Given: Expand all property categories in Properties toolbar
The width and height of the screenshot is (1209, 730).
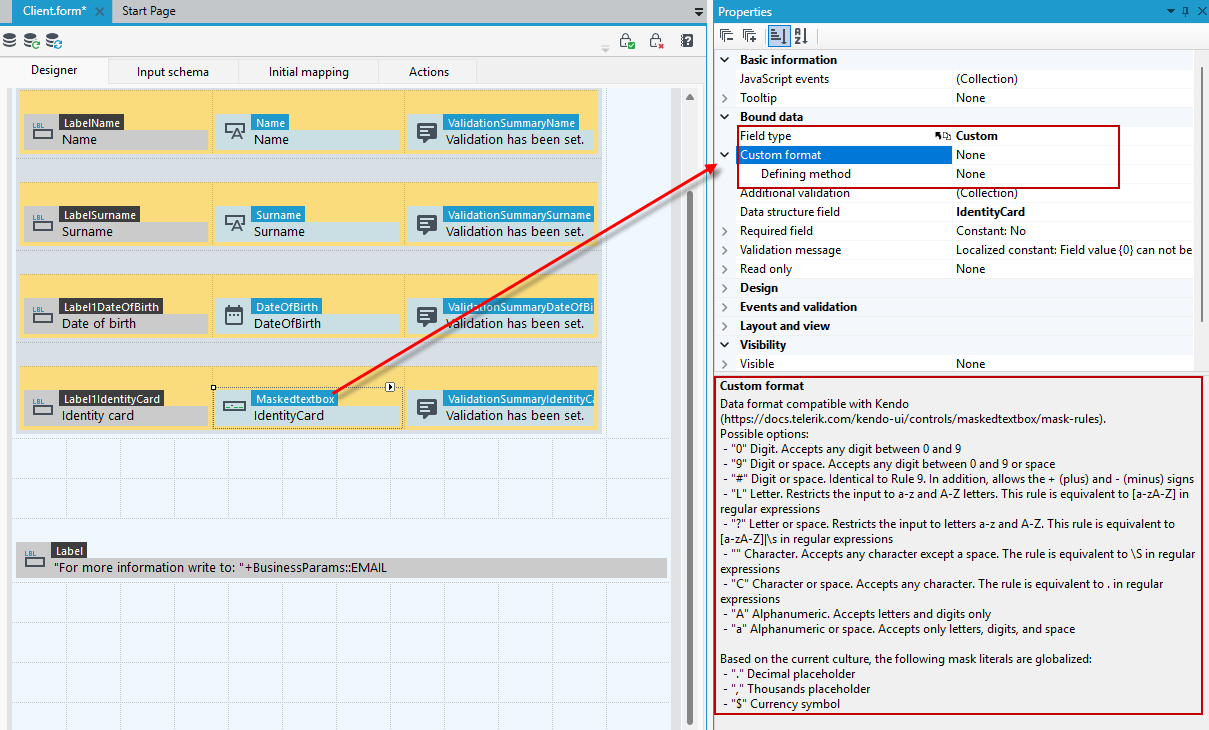Looking at the screenshot, I should coord(749,36).
